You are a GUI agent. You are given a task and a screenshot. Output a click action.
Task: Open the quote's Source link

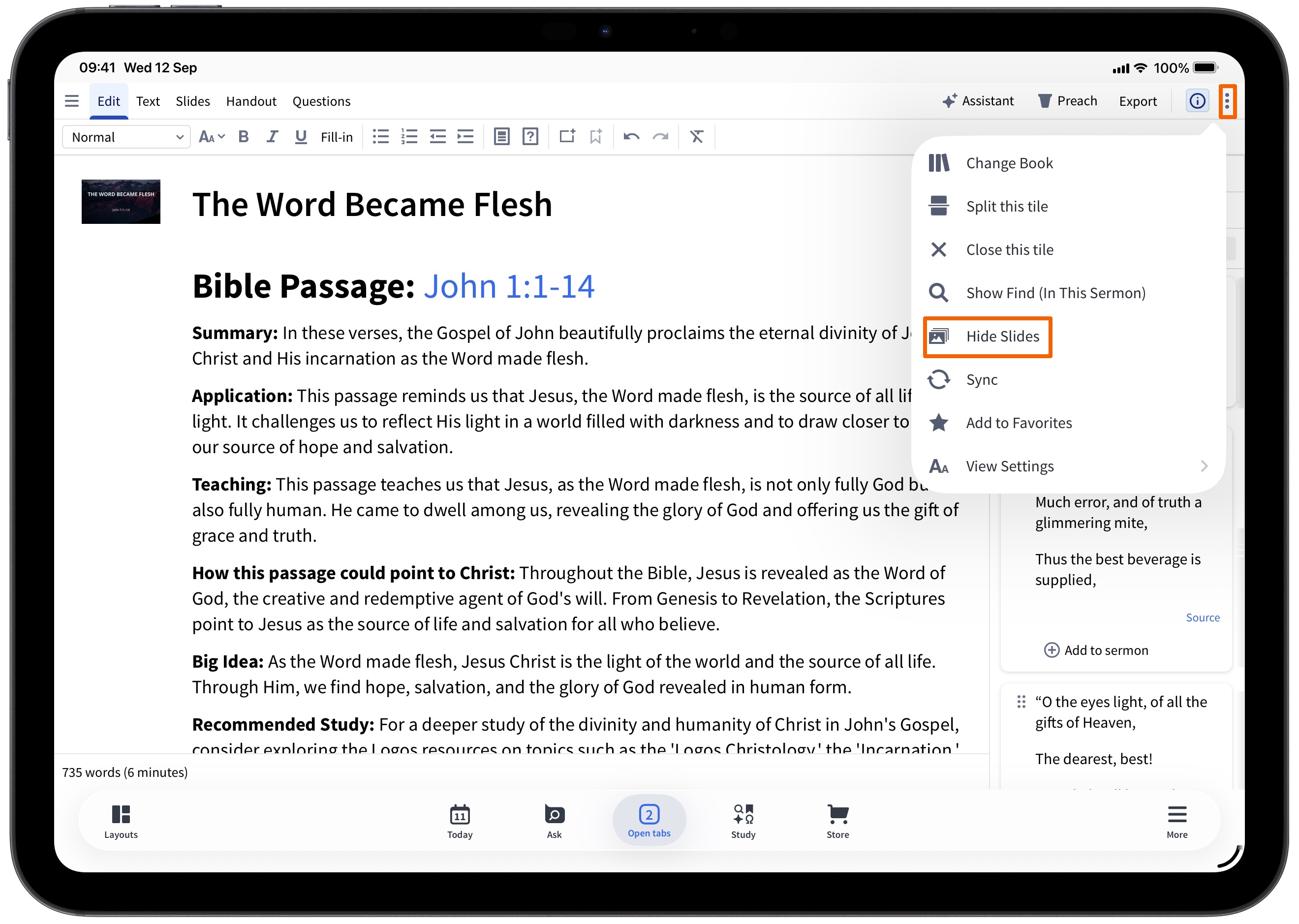coord(1202,618)
